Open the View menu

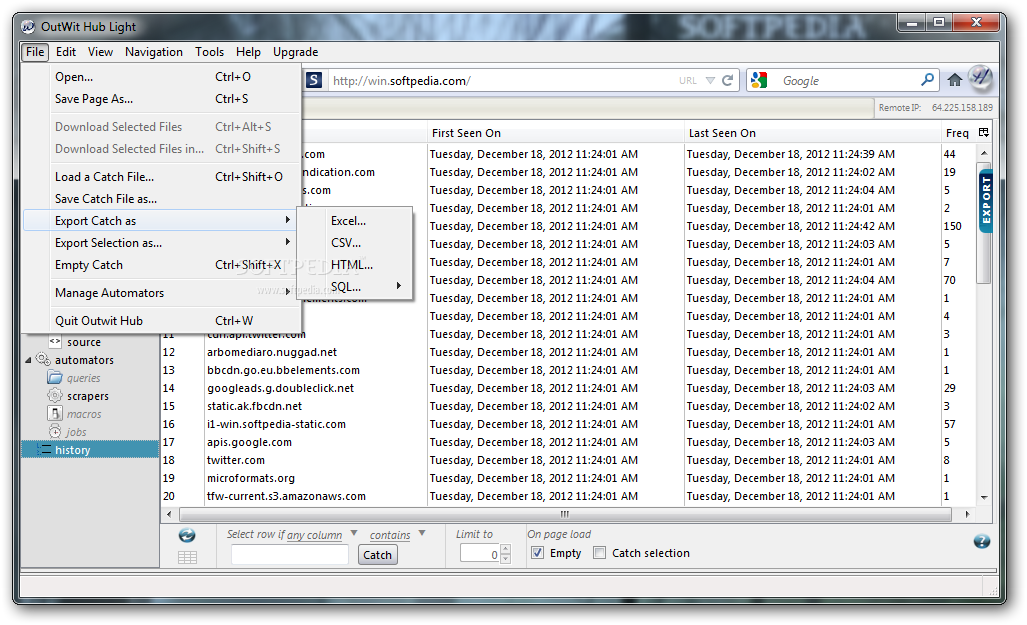coord(100,52)
